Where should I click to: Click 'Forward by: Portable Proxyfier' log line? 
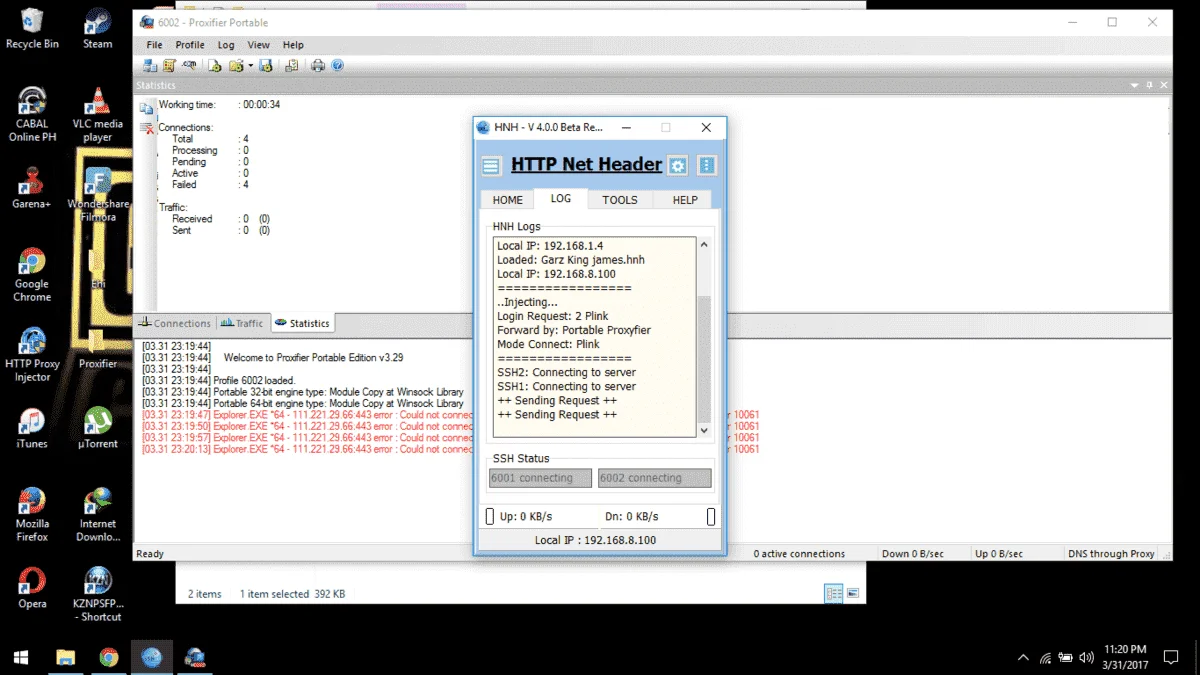coord(574,330)
